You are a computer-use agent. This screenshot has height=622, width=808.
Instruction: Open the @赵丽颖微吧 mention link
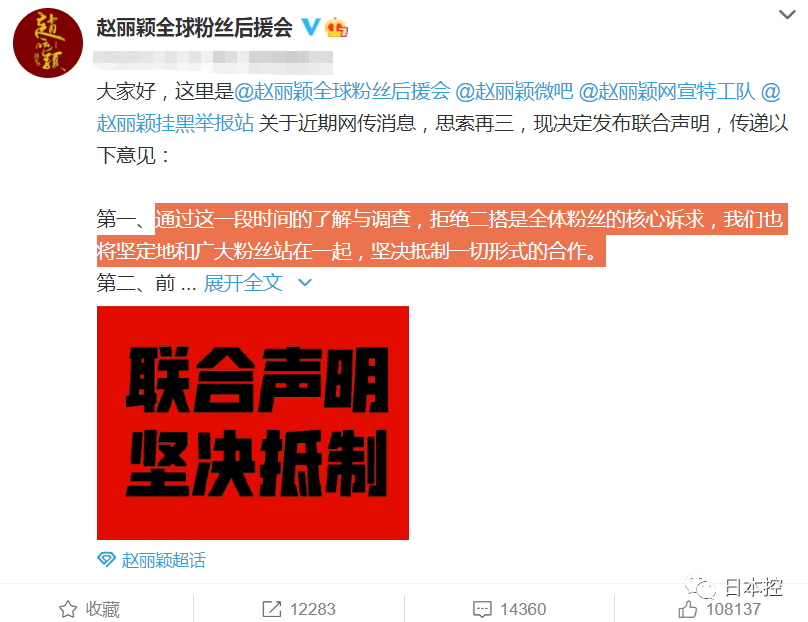[514, 92]
